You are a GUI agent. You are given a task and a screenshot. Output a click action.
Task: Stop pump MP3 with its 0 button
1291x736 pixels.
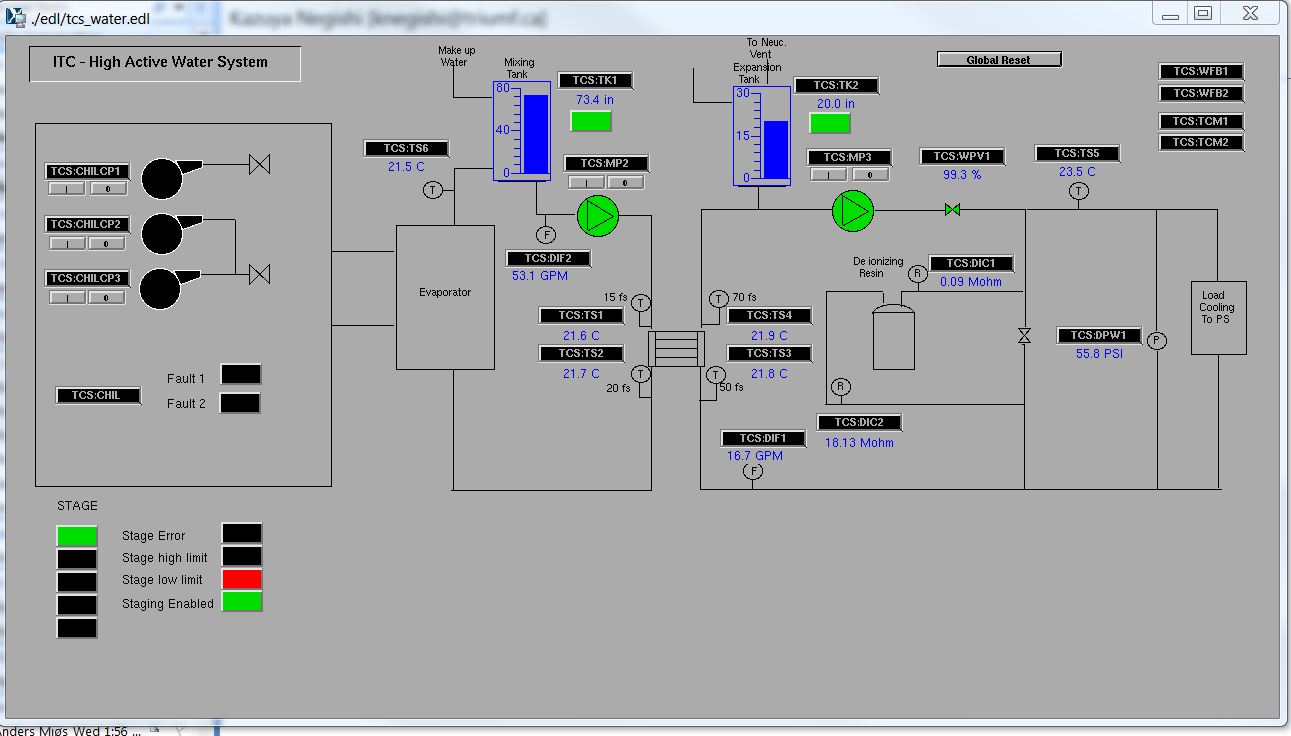pyautogui.click(x=870, y=174)
